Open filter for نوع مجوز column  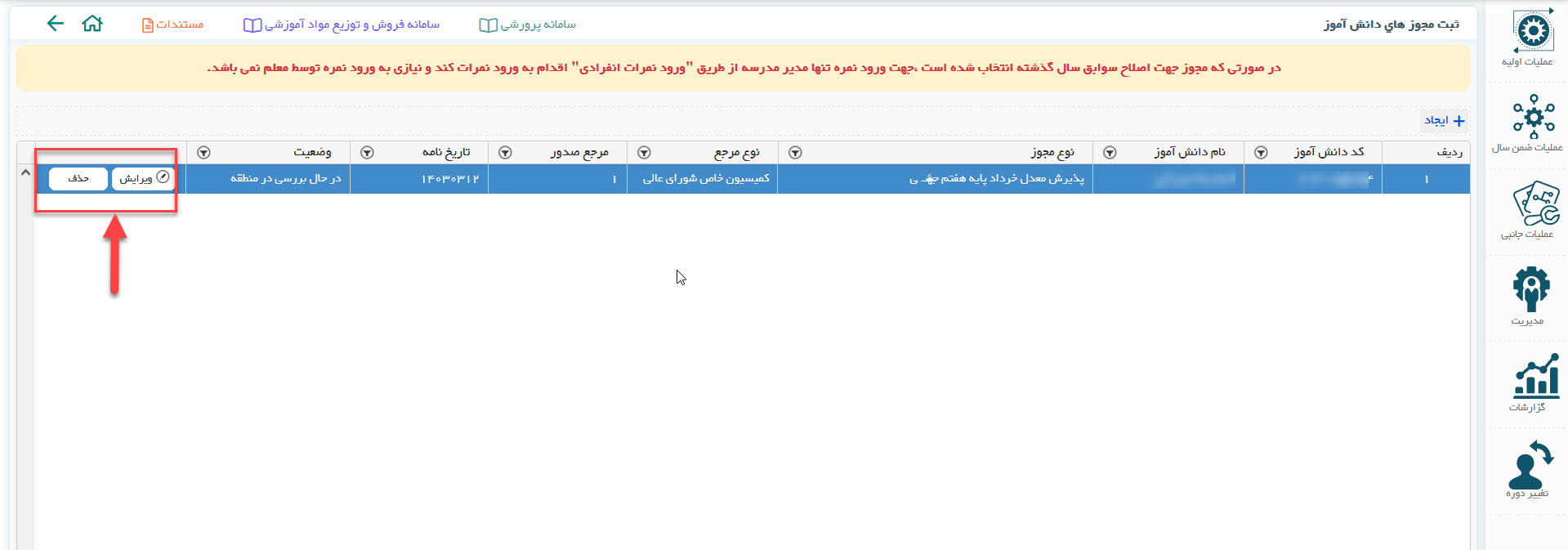pos(795,153)
